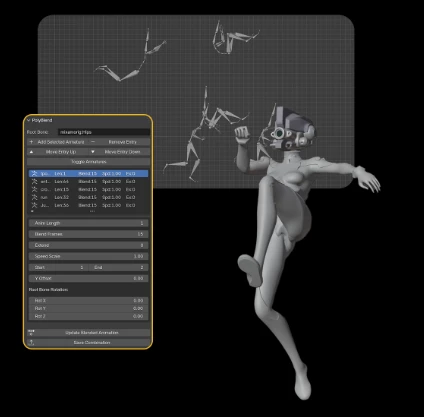Click the Rot Z rotation field

(88, 316)
